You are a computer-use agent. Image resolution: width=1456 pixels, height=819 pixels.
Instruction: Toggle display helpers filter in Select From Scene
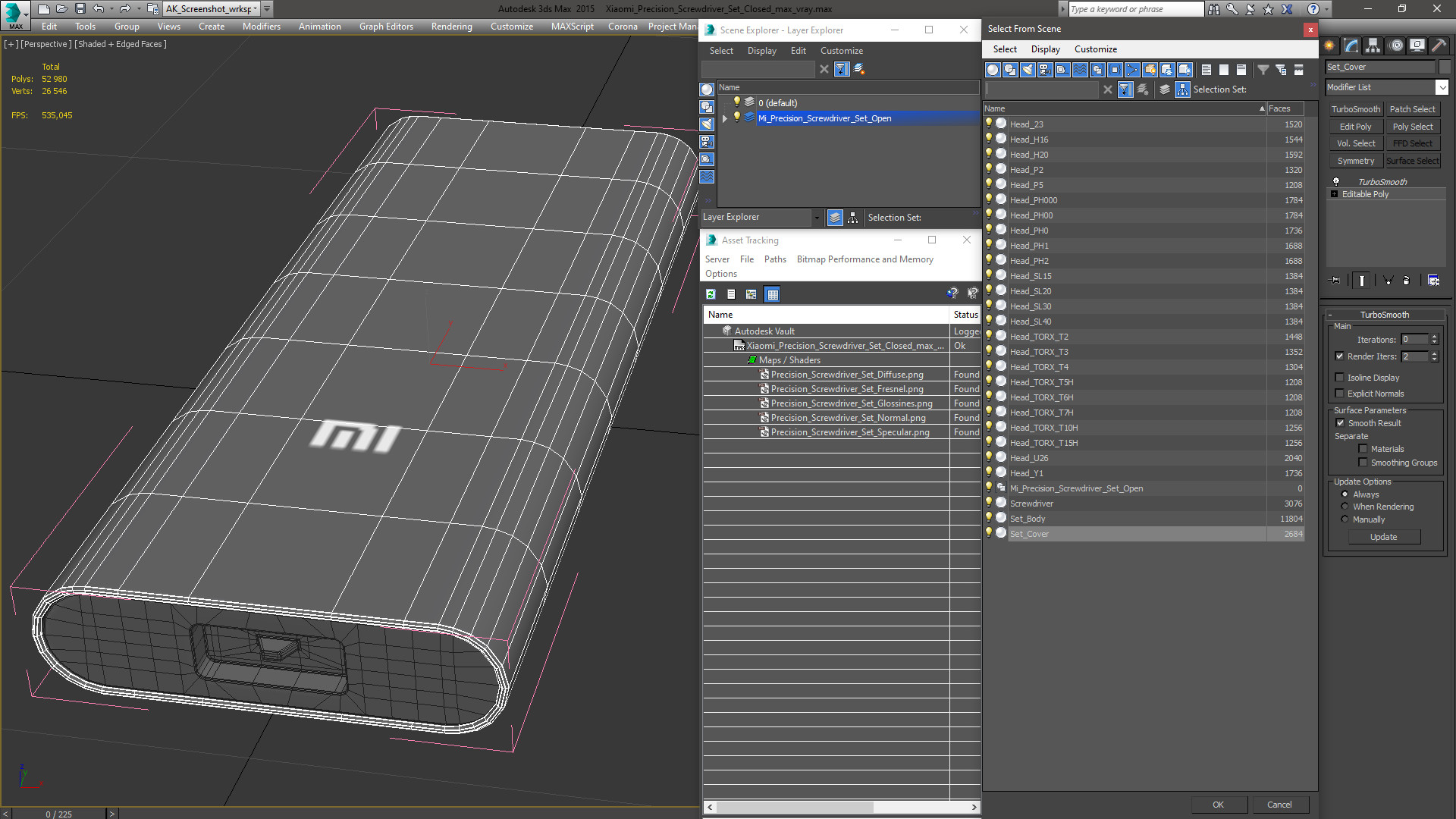1062,70
